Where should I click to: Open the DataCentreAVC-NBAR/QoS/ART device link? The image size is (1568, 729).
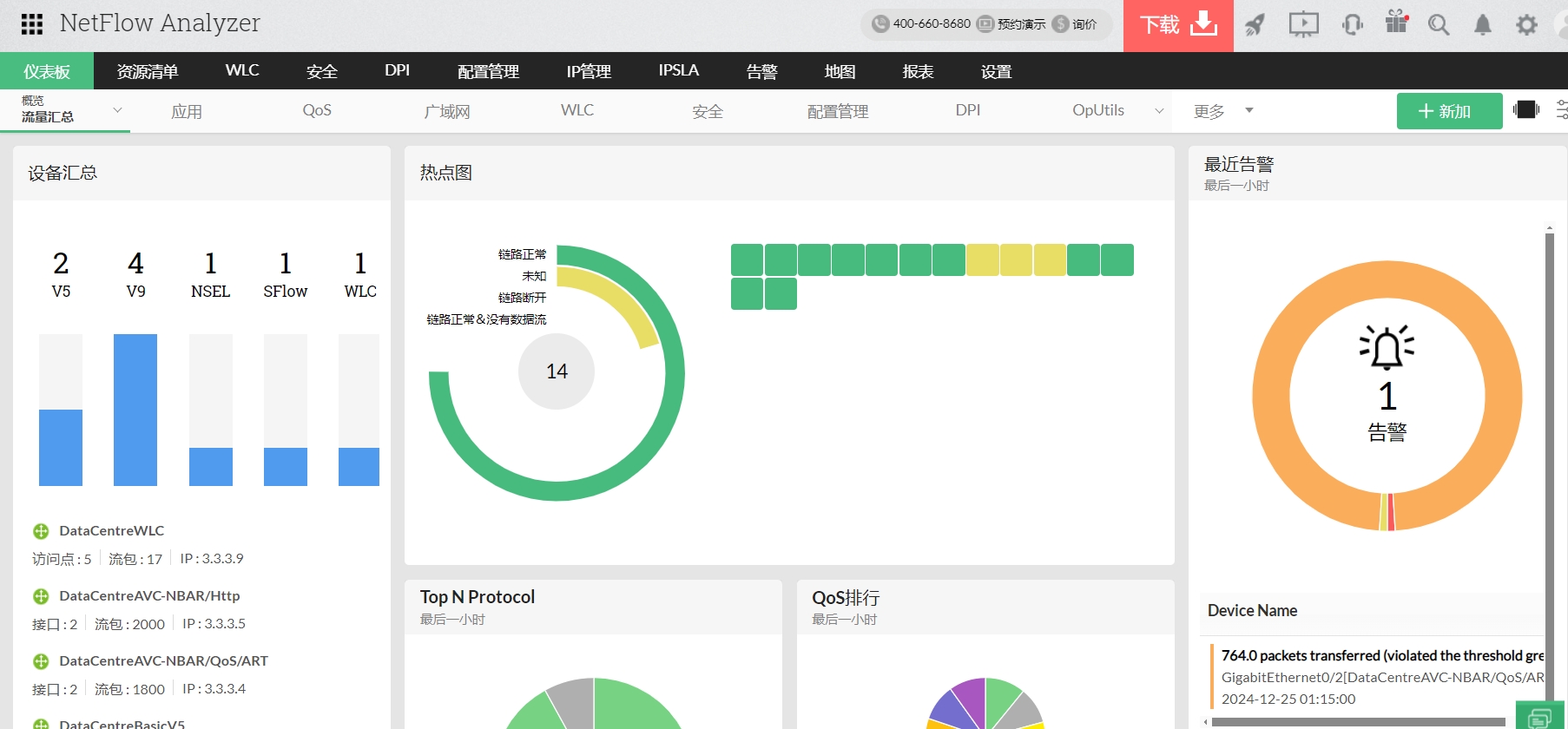pyautogui.click(x=163, y=661)
